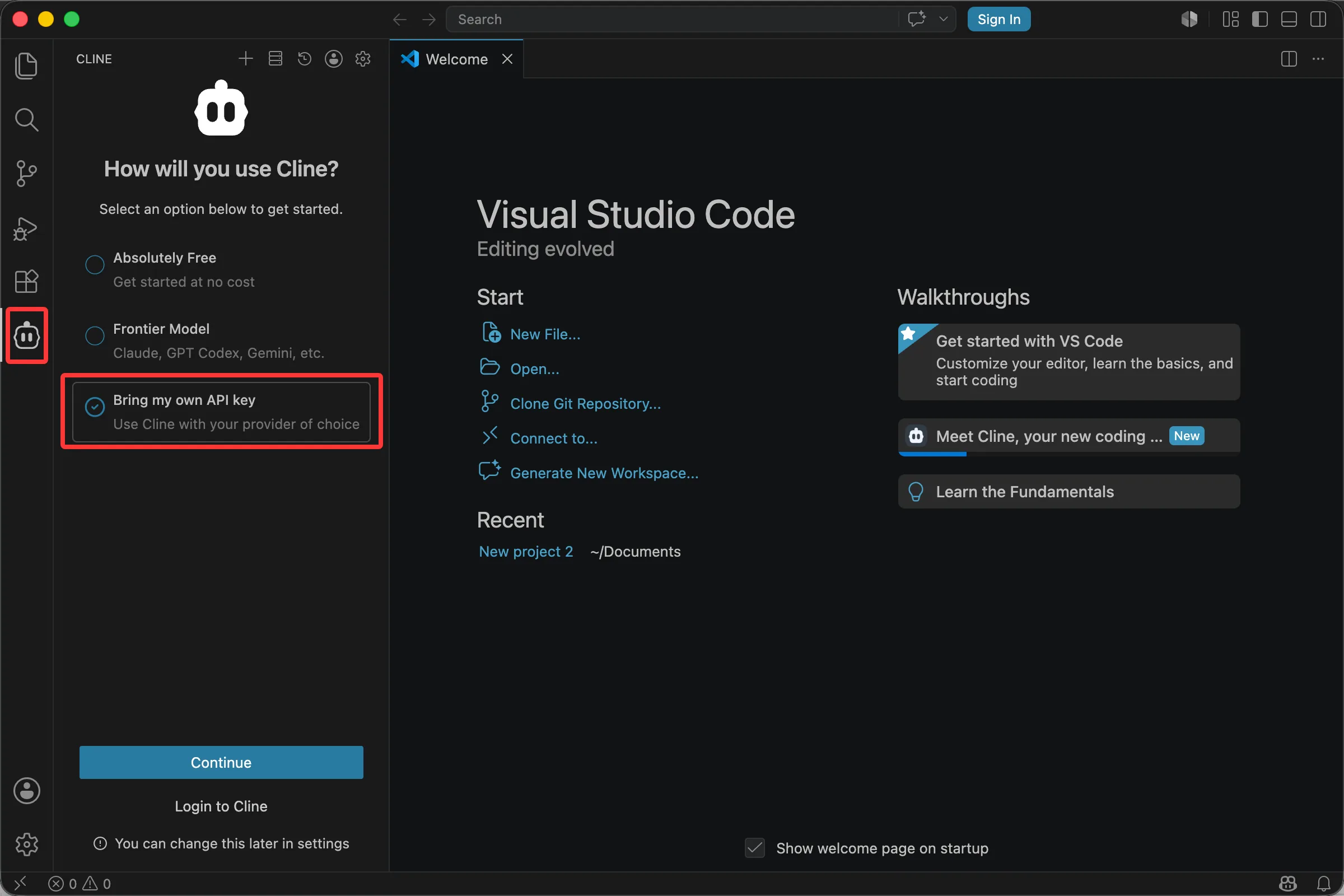Screen dimensions: 1344x896
Task: Open Accounts icon at activity bar bottom
Action: point(26,791)
